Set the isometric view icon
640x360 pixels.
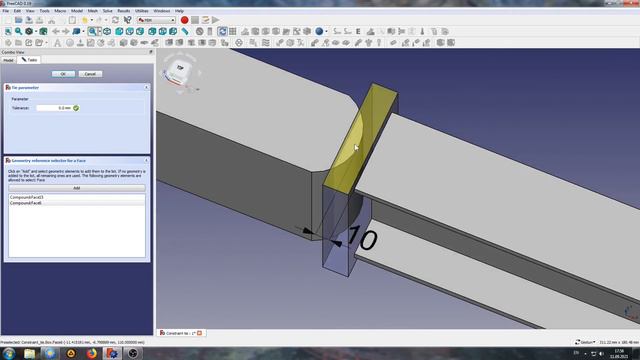point(107,31)
